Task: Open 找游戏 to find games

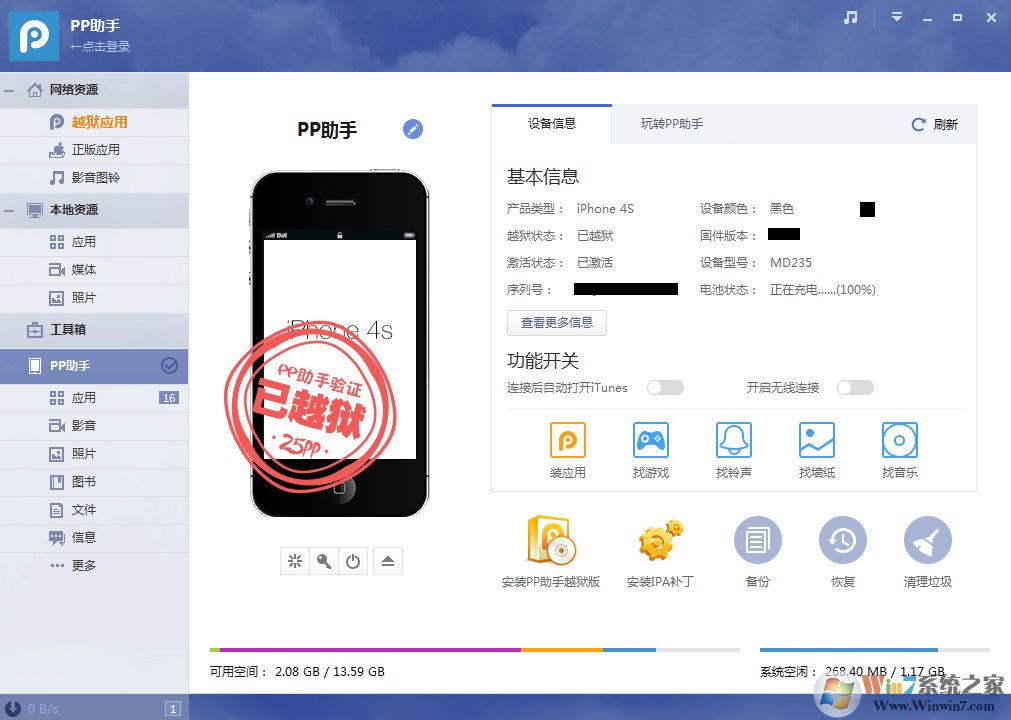Action: click(650, 440)
